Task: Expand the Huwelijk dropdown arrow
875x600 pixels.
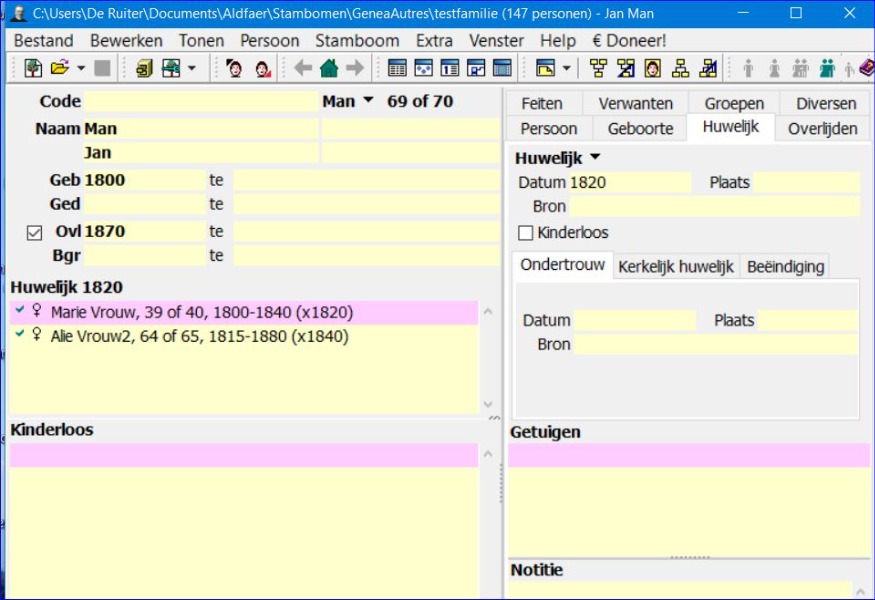Action: [x=596, y=158]
